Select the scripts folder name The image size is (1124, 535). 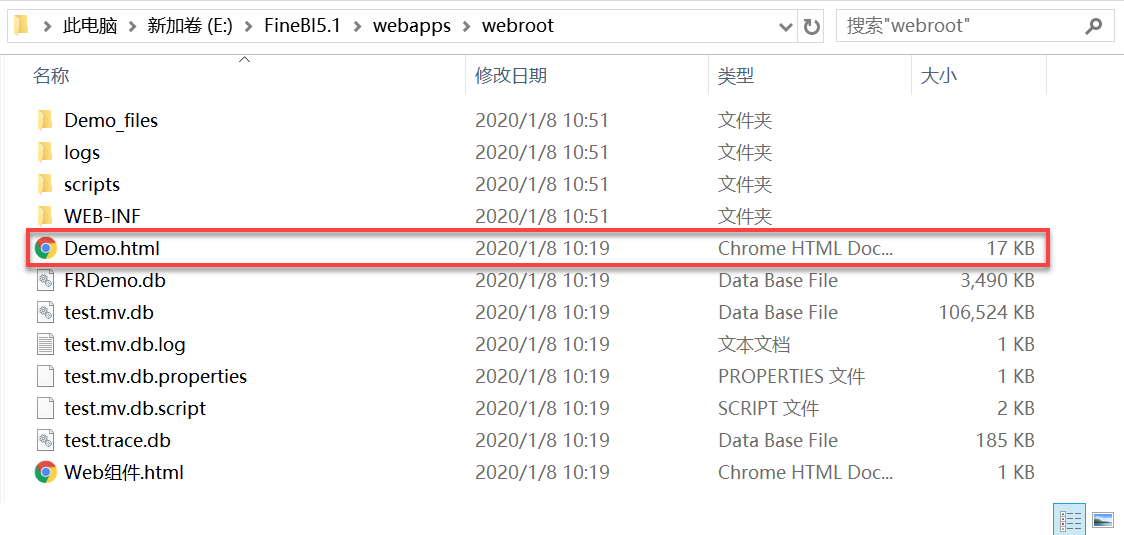pyautogui.click(x=92, y=184)
